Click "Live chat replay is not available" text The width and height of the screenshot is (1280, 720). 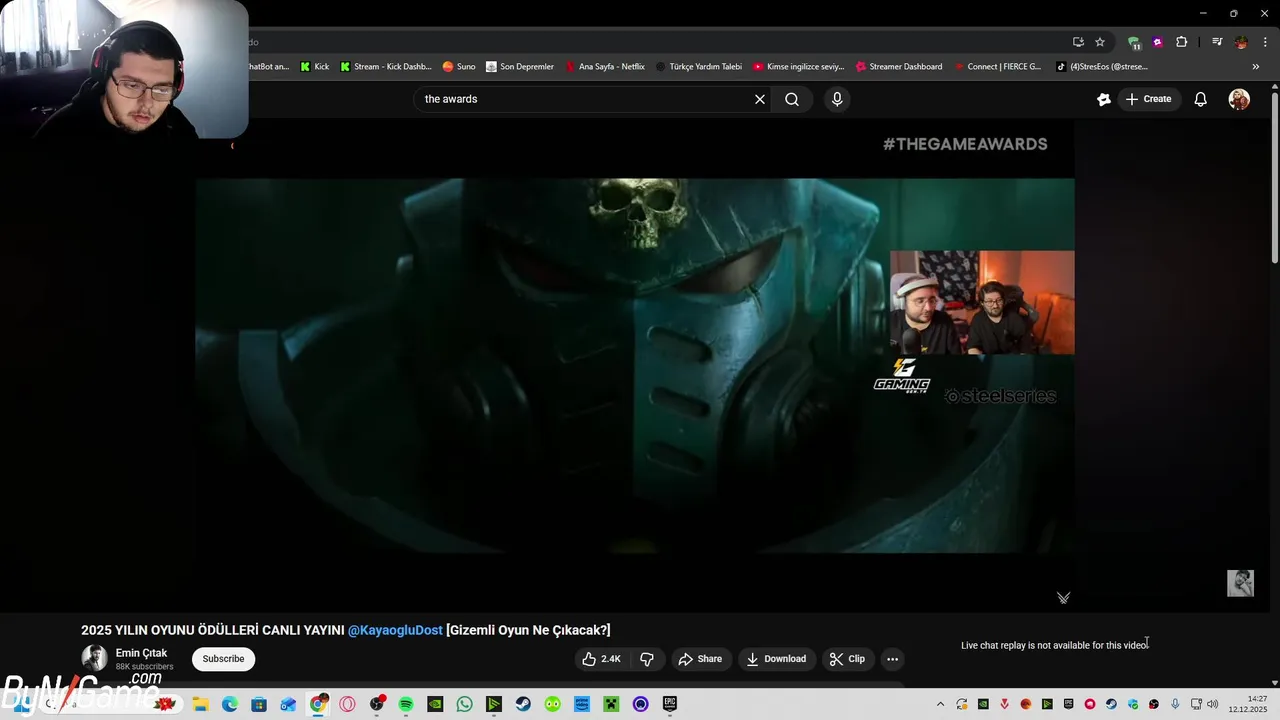(x=1055, y=645)
